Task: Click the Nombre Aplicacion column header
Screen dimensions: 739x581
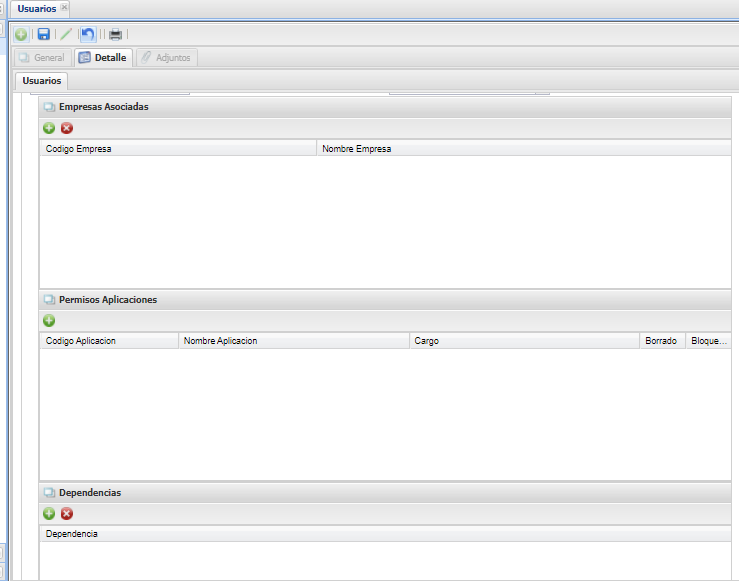Action: (293, 341)
